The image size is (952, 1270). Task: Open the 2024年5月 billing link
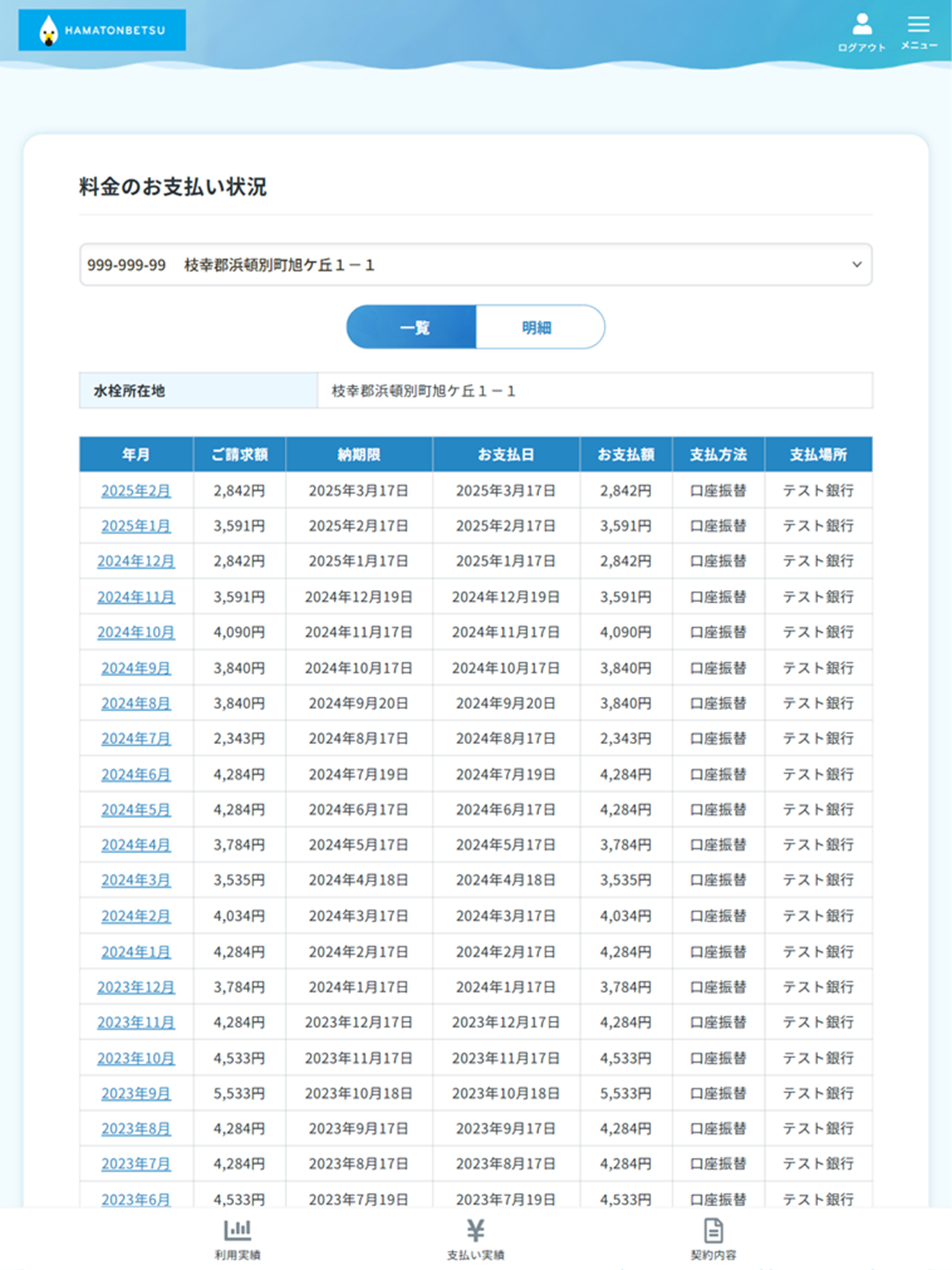[x=136, y=809]
